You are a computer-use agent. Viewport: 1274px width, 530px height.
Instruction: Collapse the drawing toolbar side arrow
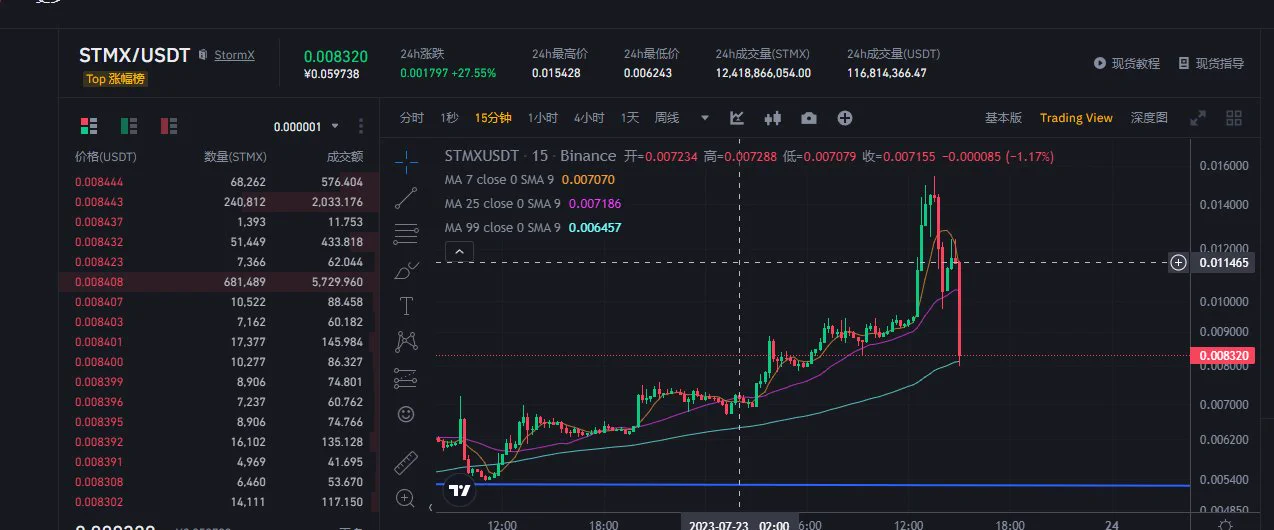click(432, 508)
